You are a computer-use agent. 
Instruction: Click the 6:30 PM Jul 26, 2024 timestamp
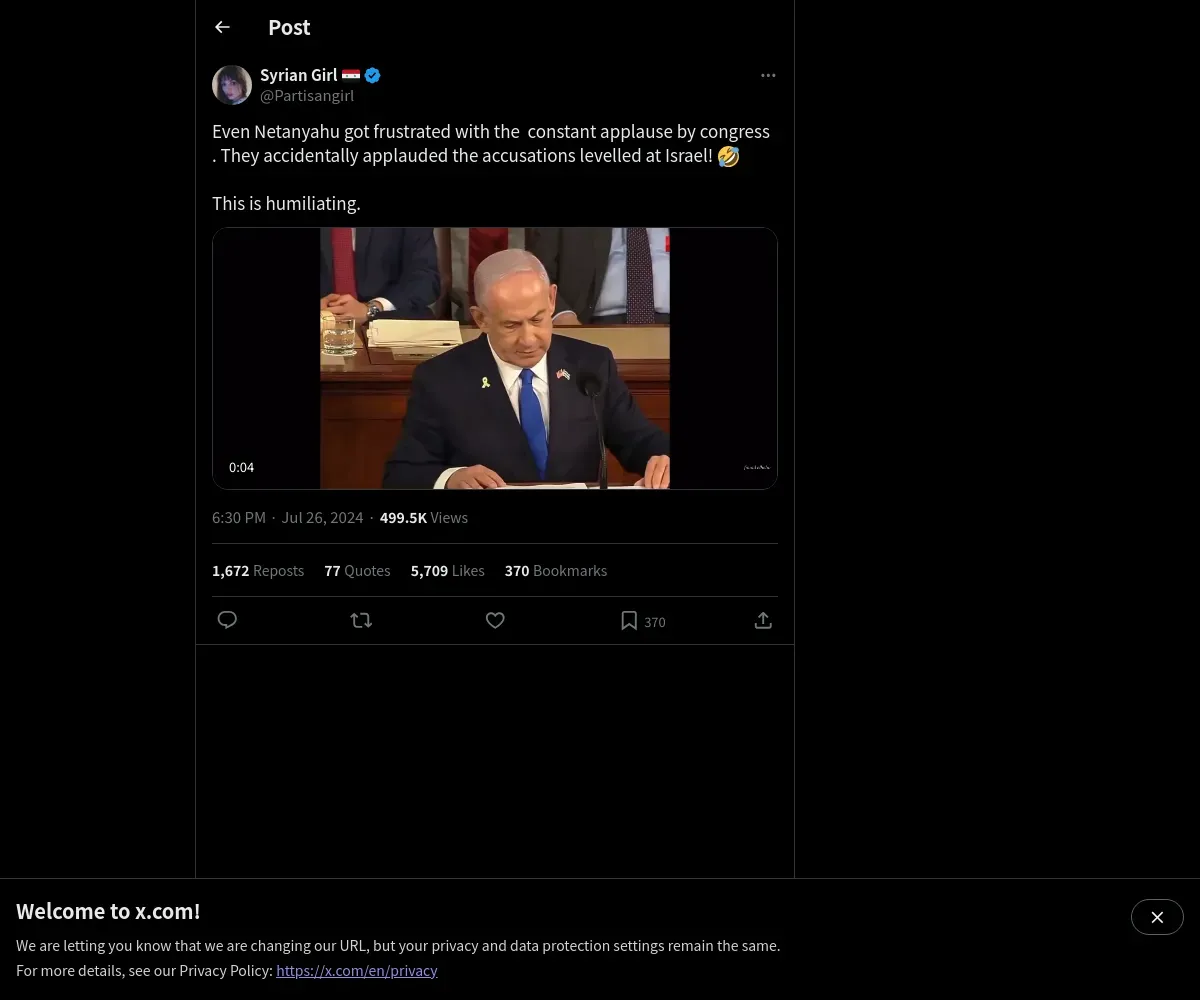[287, 518]
